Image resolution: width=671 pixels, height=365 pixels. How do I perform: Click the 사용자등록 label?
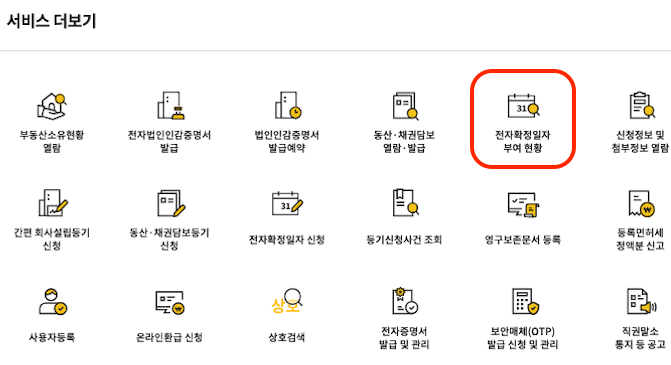[x=52, y=337]
